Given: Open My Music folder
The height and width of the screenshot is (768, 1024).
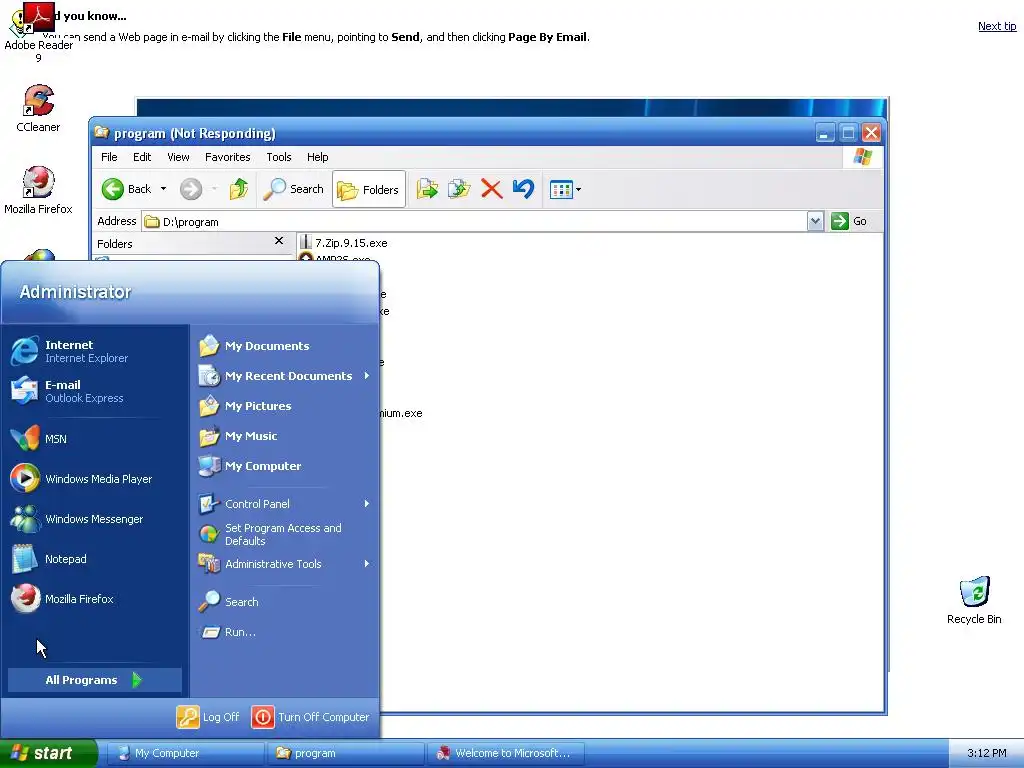Looking at the screenshot, I should point(284,436).
